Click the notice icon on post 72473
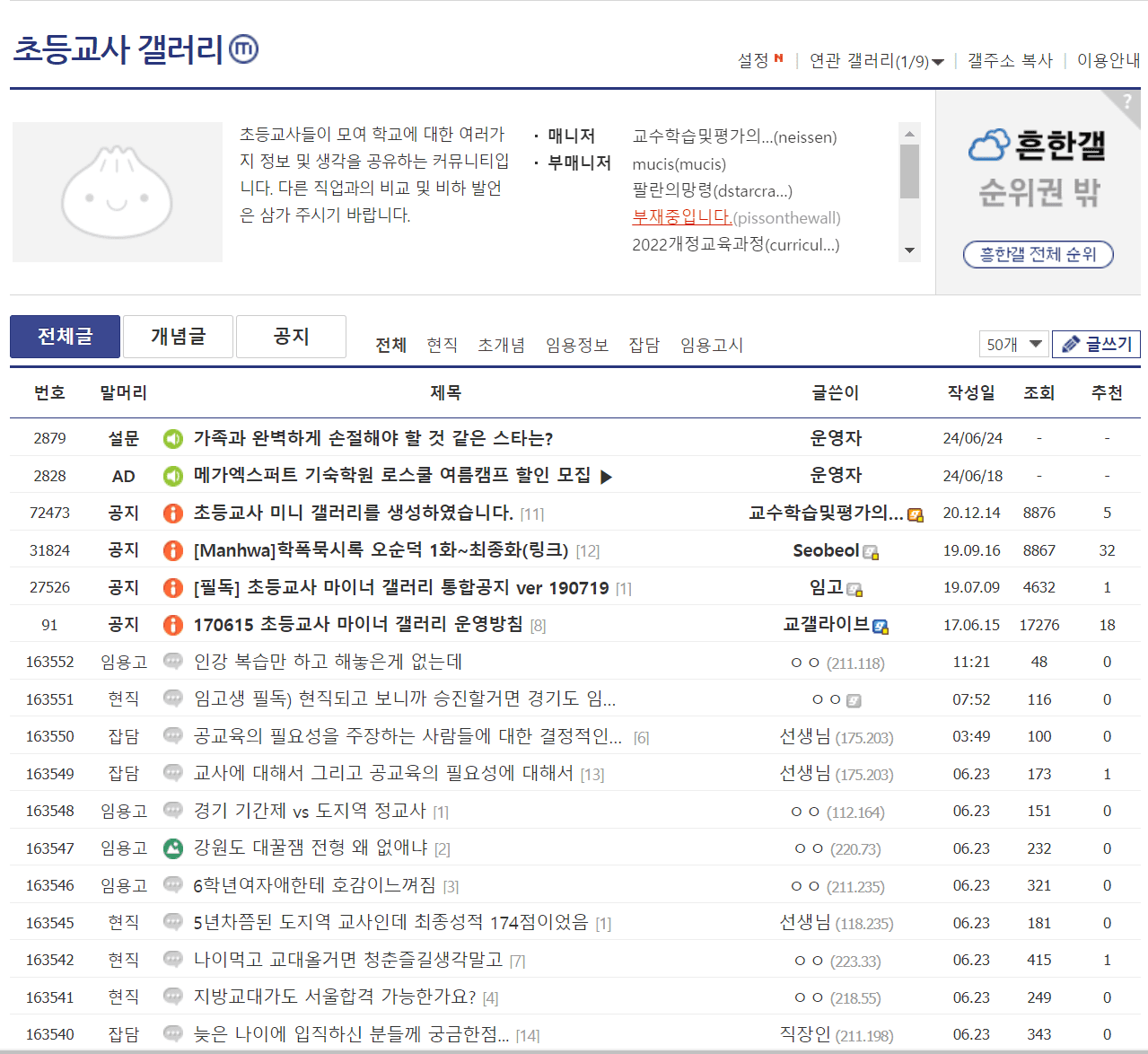The image size is (1148, 1054). (173, 514)
